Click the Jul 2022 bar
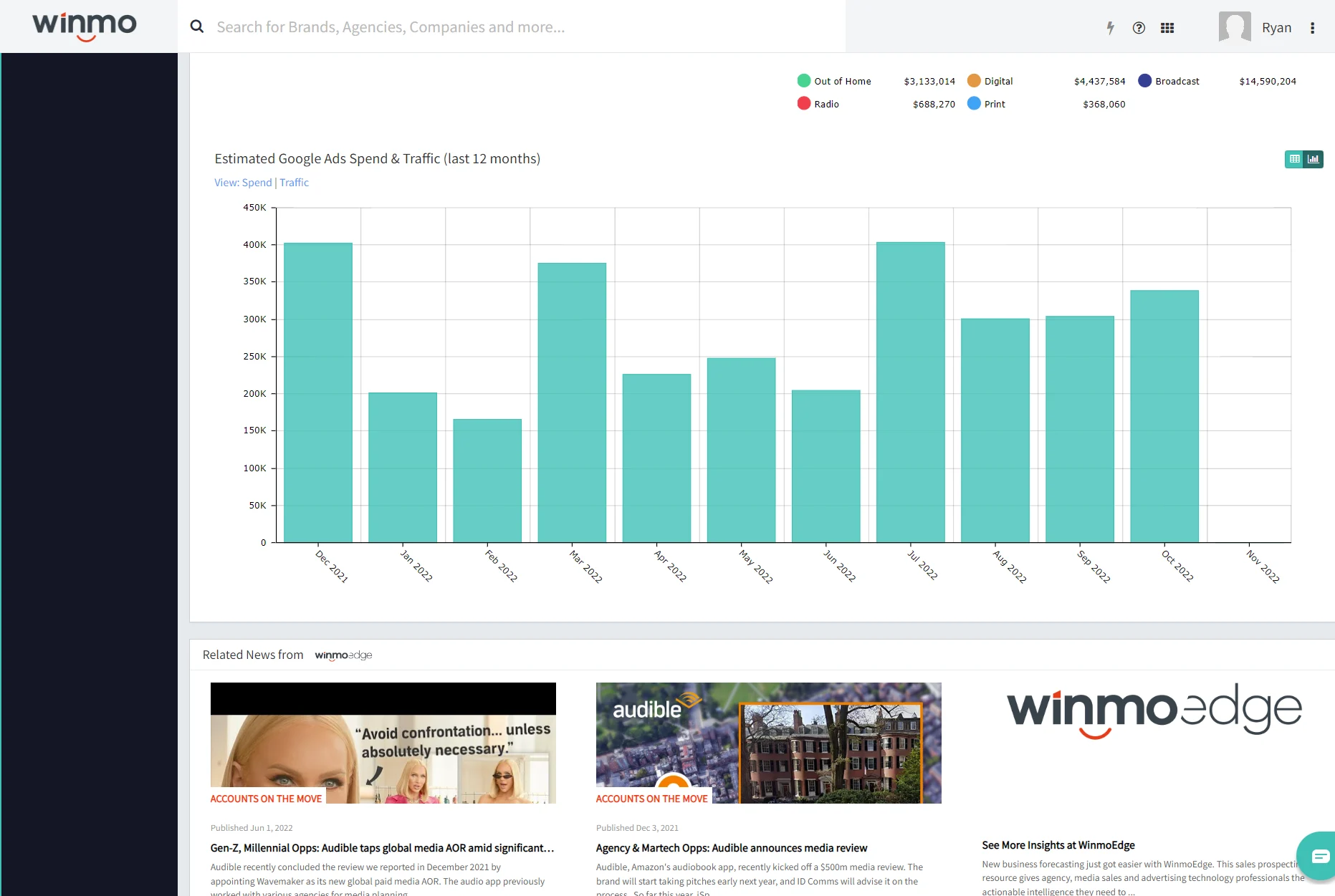The width and height of the screenshot is (1335, 896). [910, 392]
